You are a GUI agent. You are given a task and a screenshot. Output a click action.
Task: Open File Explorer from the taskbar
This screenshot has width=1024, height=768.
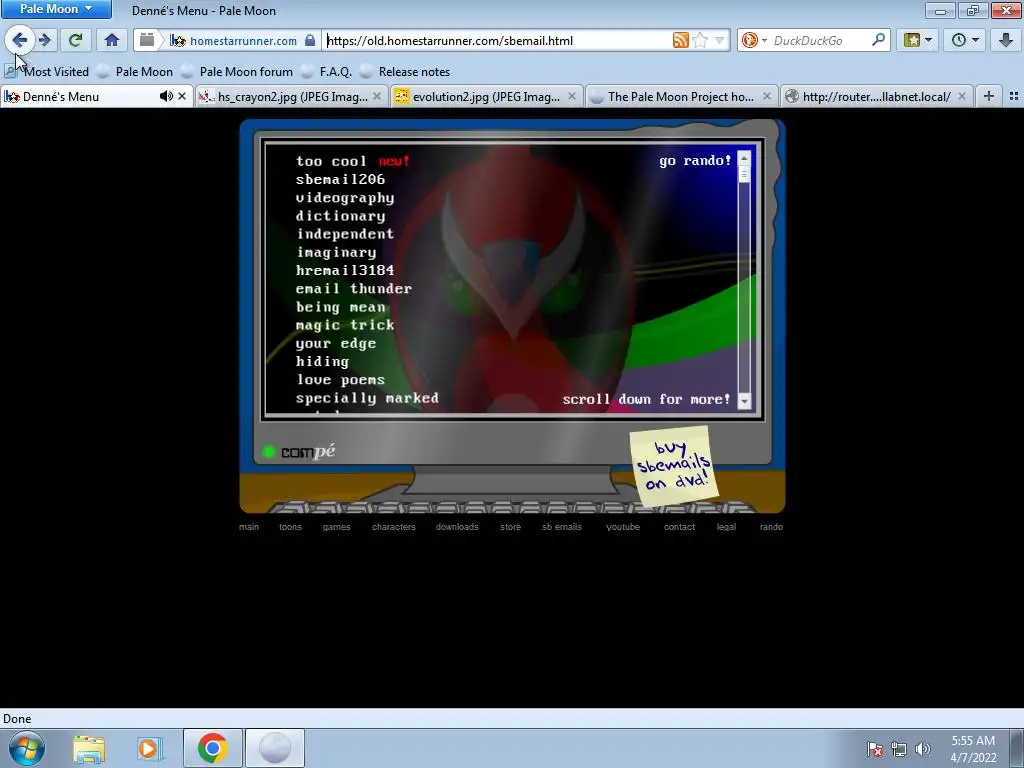(x=89, y=748)
